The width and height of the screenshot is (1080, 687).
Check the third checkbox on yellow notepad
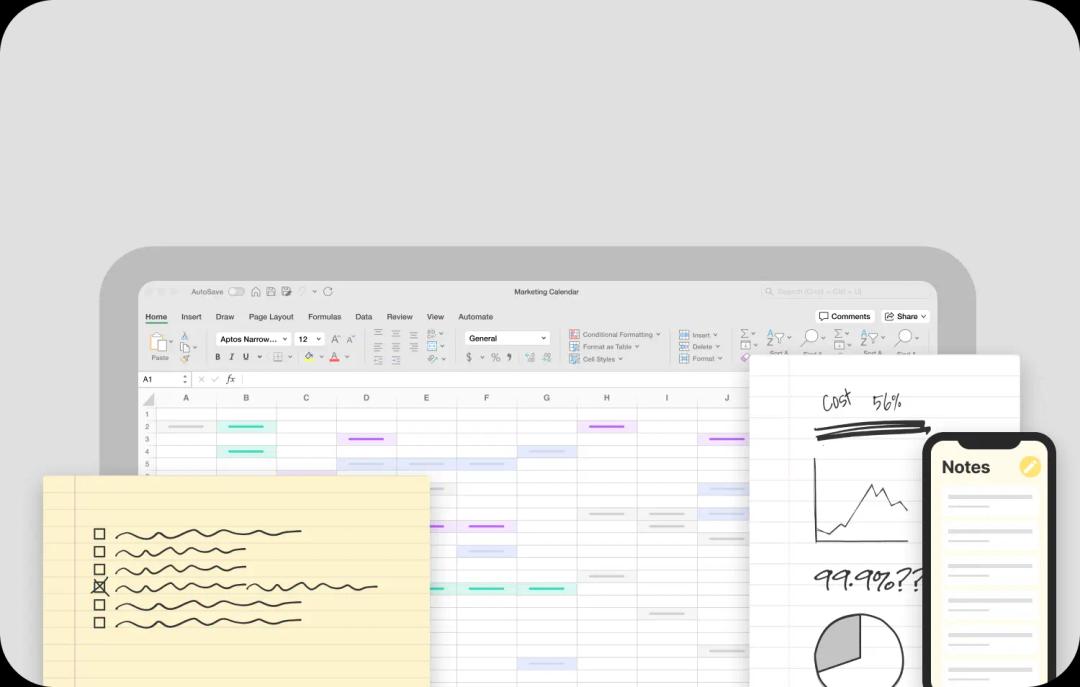99,570
